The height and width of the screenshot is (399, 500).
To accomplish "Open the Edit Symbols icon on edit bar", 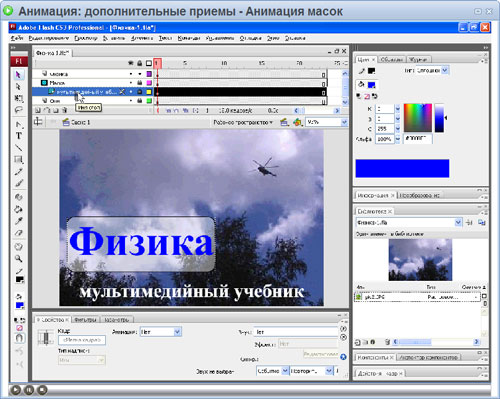I will pos(297,122).
